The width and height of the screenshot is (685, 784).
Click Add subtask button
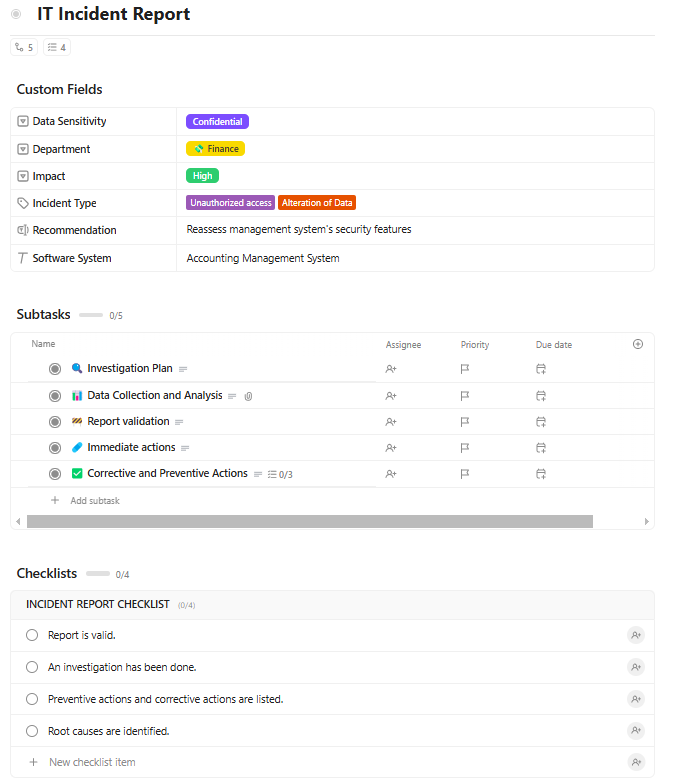pyautogui.click(x=94, y=500)
